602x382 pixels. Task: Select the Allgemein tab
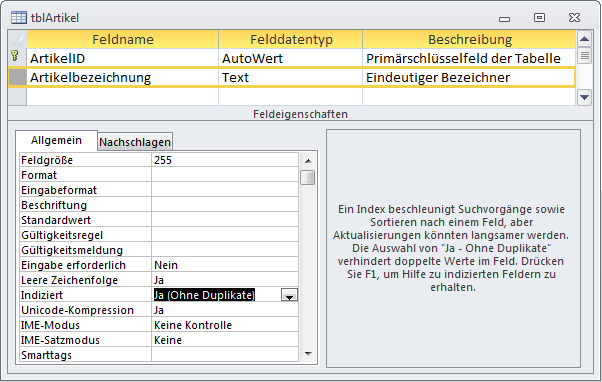pos(56,140)
